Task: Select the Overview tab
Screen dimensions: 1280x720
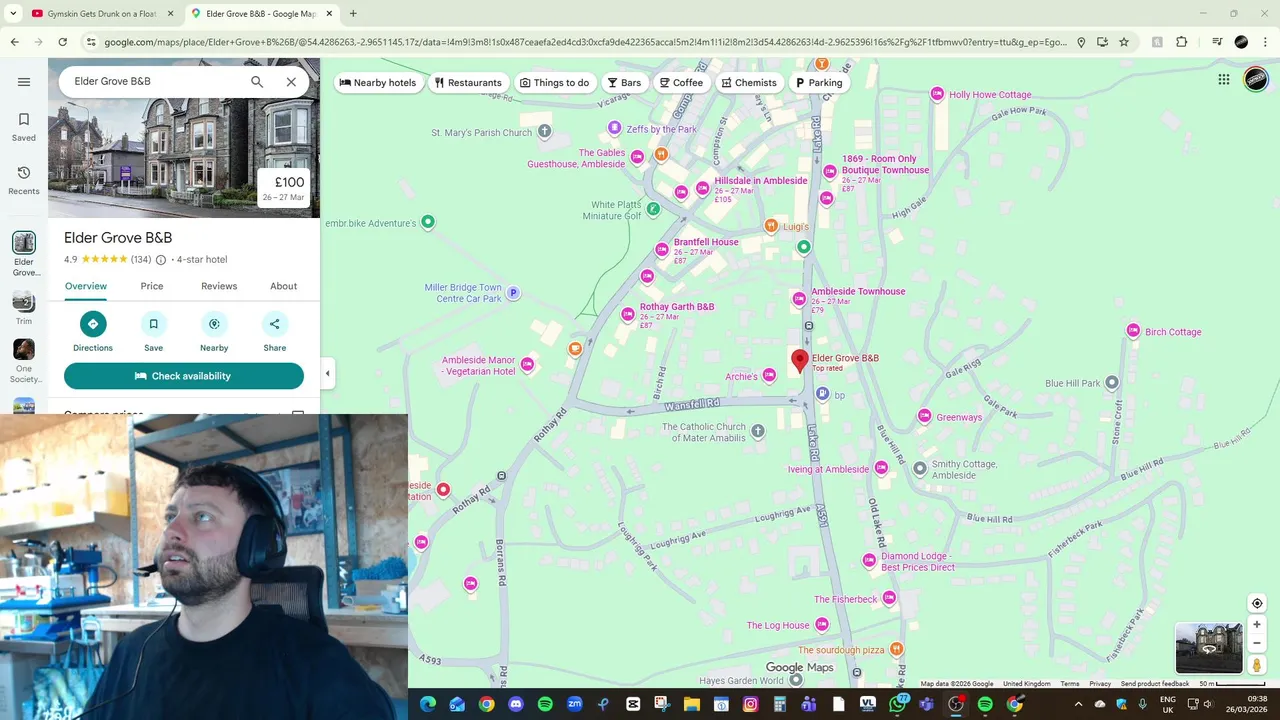Action: [x=86, y=286]
